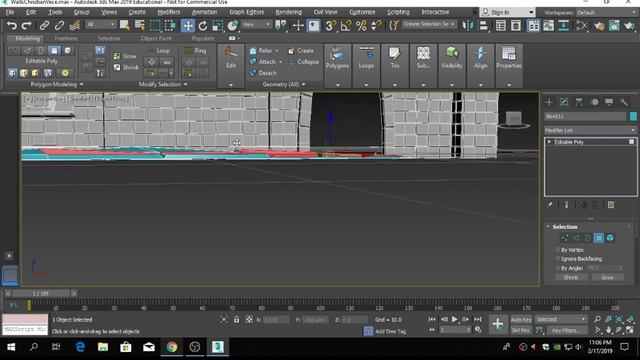Expand the Editable Poly stack entry
640x360 pixels.
(x=549, y=142)
